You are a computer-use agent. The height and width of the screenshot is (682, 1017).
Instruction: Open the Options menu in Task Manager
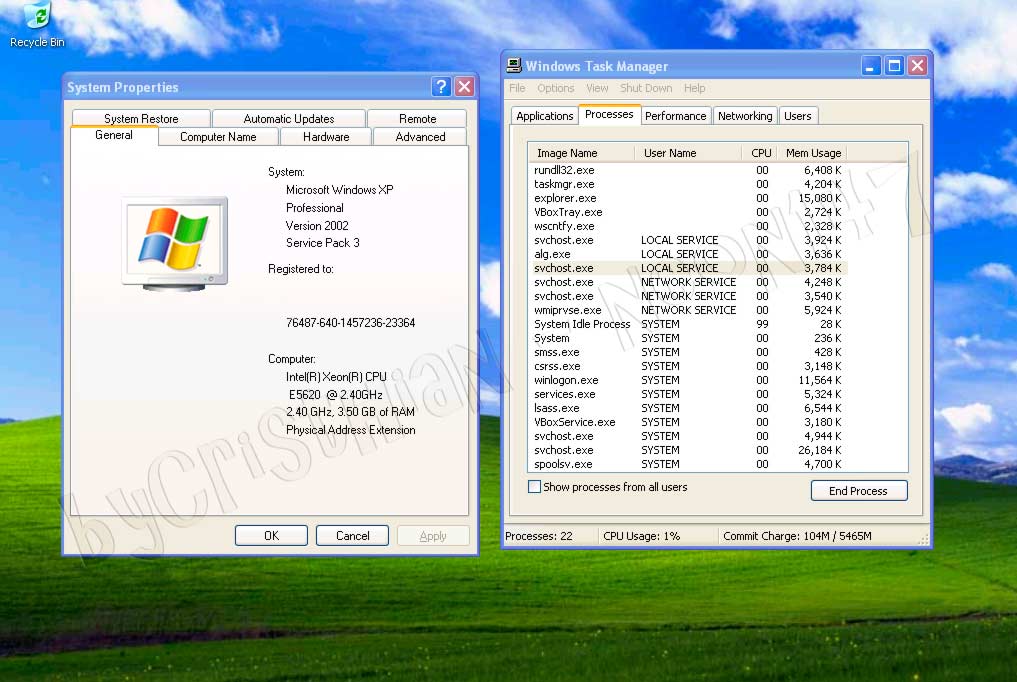click(x=555, y=88)
